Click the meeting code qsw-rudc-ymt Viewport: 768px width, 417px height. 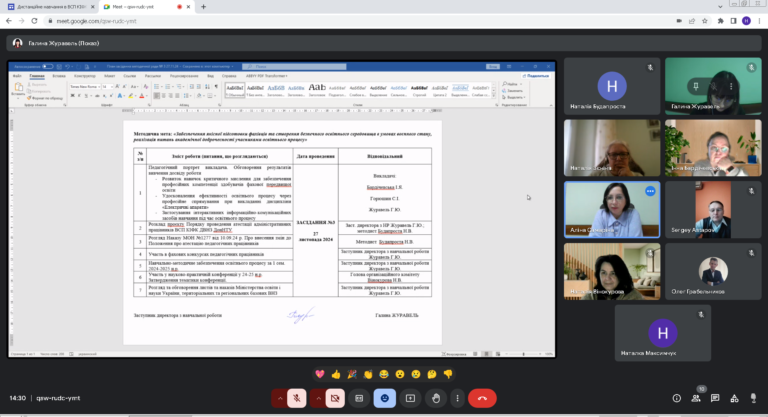58,398
